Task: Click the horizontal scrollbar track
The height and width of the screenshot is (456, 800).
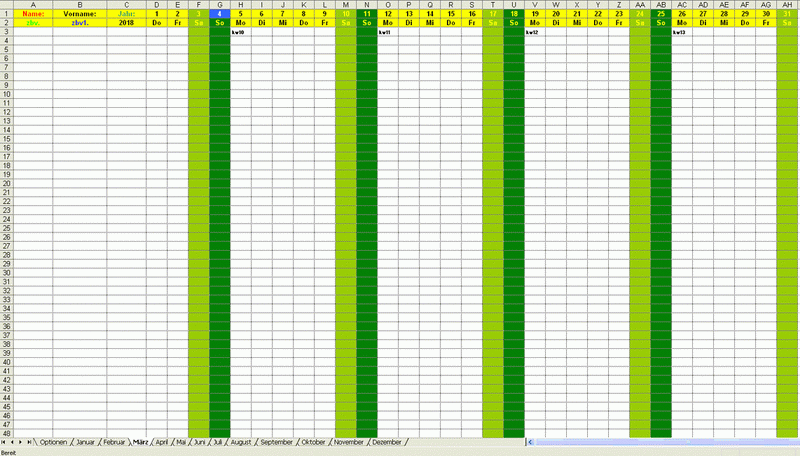Action: pyautogui.click(x=666, y=442)
